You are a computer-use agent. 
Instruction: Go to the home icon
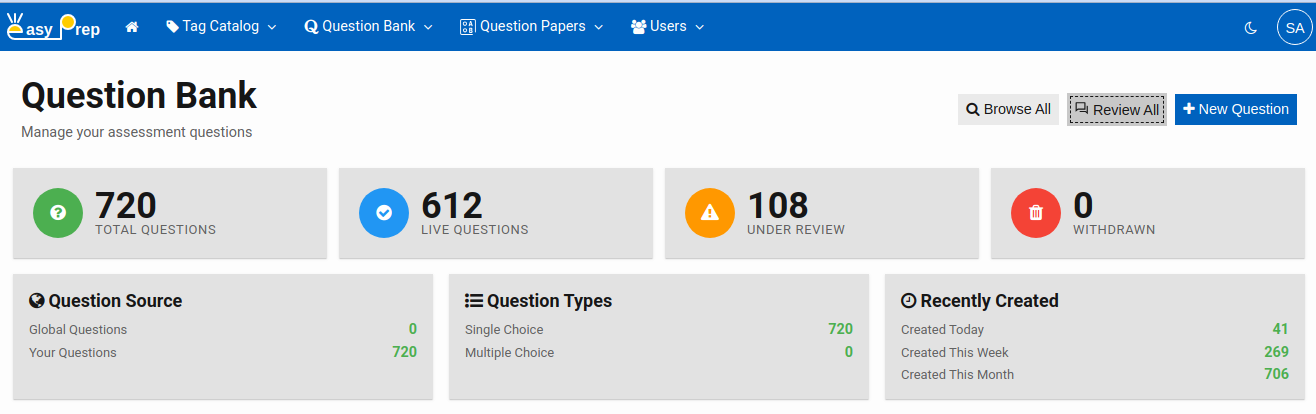click(132, 27)
